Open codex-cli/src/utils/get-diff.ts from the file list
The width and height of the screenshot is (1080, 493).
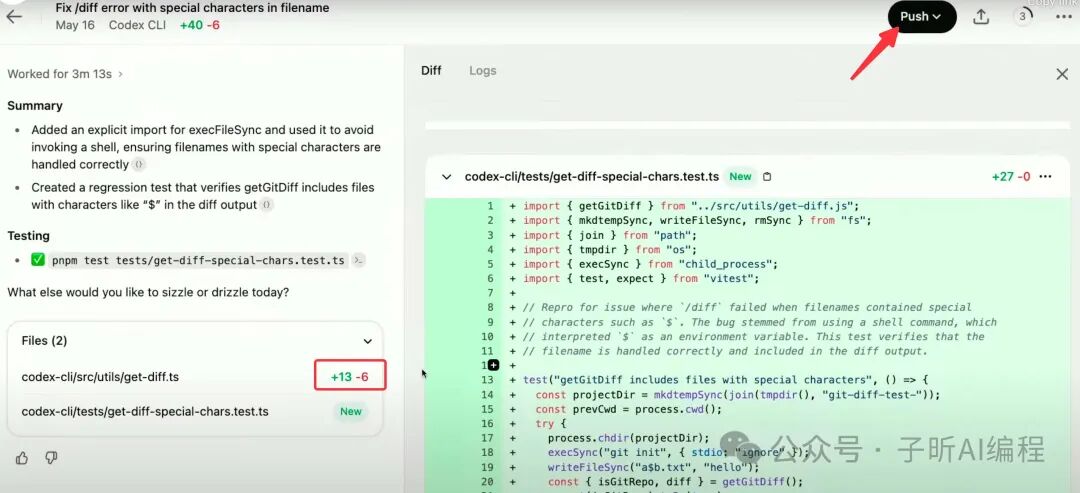[x=195, y=377]
